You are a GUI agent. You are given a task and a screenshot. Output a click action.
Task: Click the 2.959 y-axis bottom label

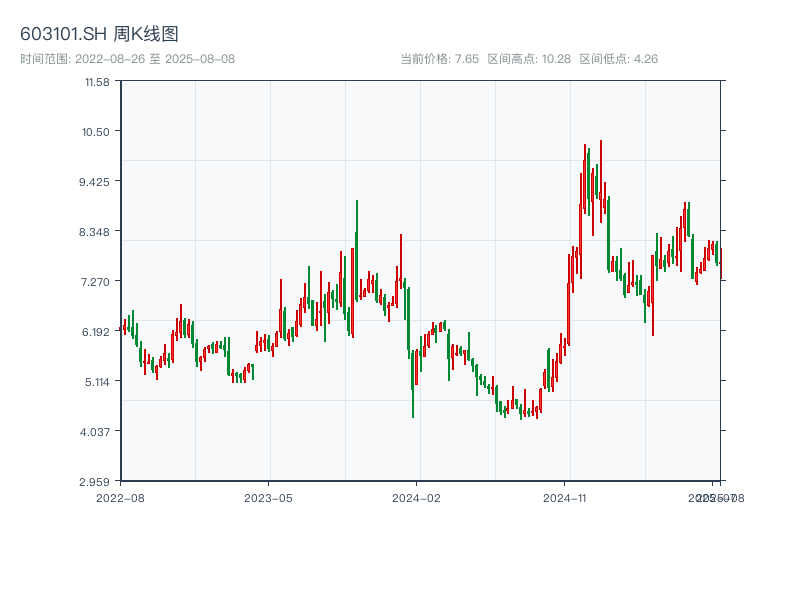(x=96, y=482)
